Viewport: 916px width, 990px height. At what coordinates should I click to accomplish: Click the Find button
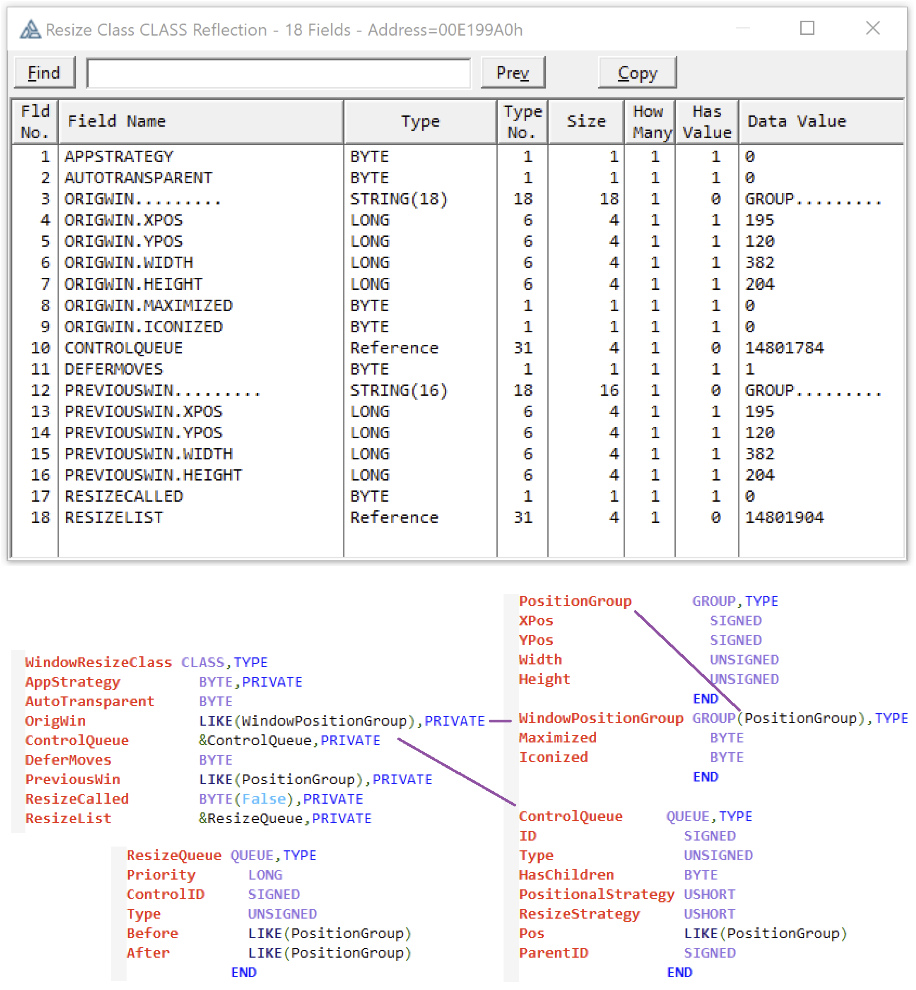[x=44, y=73]
